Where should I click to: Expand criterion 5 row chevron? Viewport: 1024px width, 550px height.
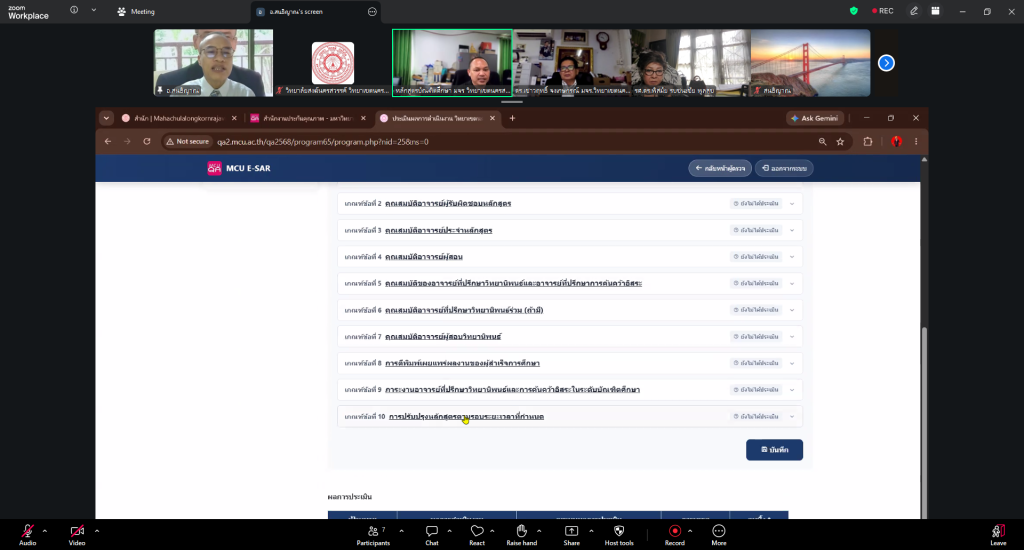click(x=792, y=283)
